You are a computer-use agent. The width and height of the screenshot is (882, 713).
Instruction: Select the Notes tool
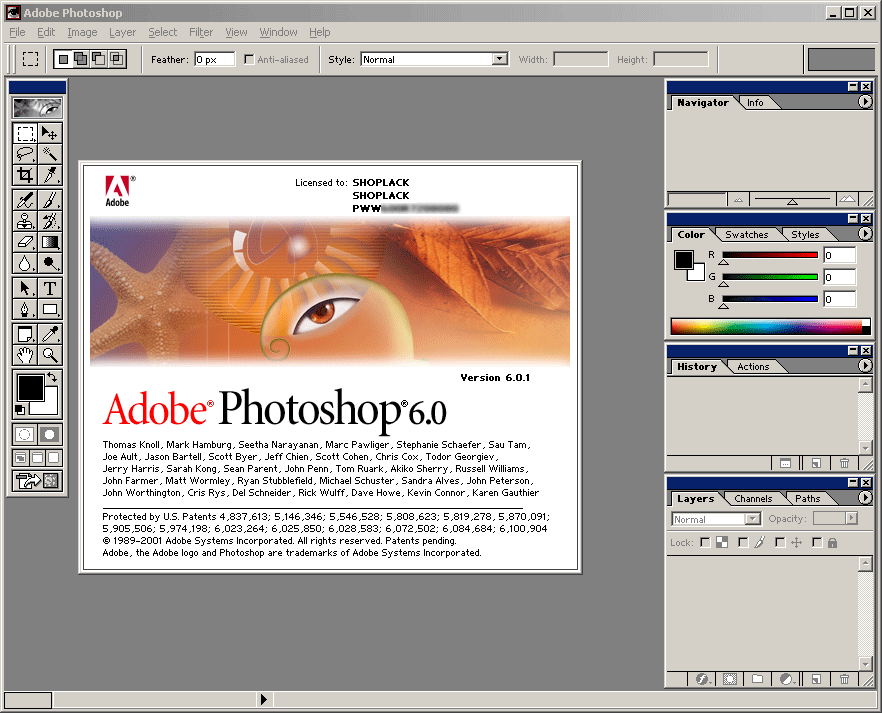(x=25, y=334)
